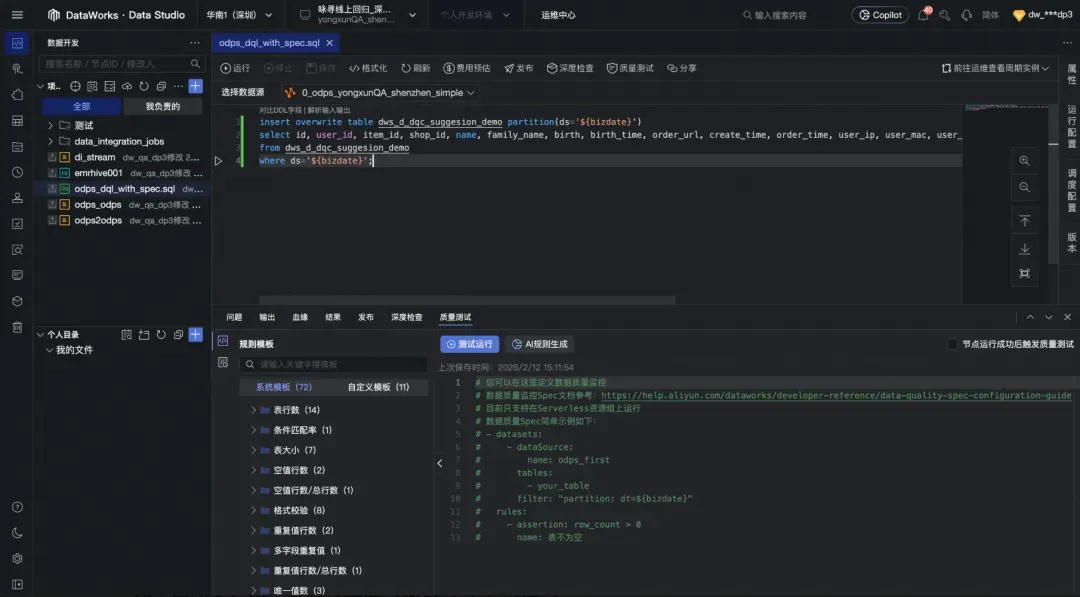Click the Data Studio code icon in sidebar
This screenshot has height=597, width=1080.
[x=17, y=43]
